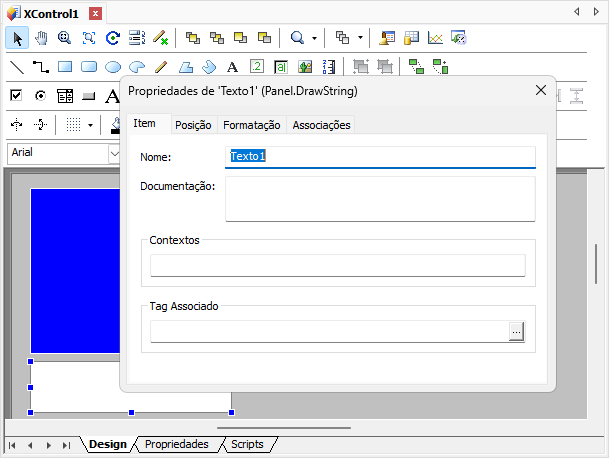Insert a checkbox control from toolbar
This screenshot has width=609, height=458.
[x=17, y=96]
